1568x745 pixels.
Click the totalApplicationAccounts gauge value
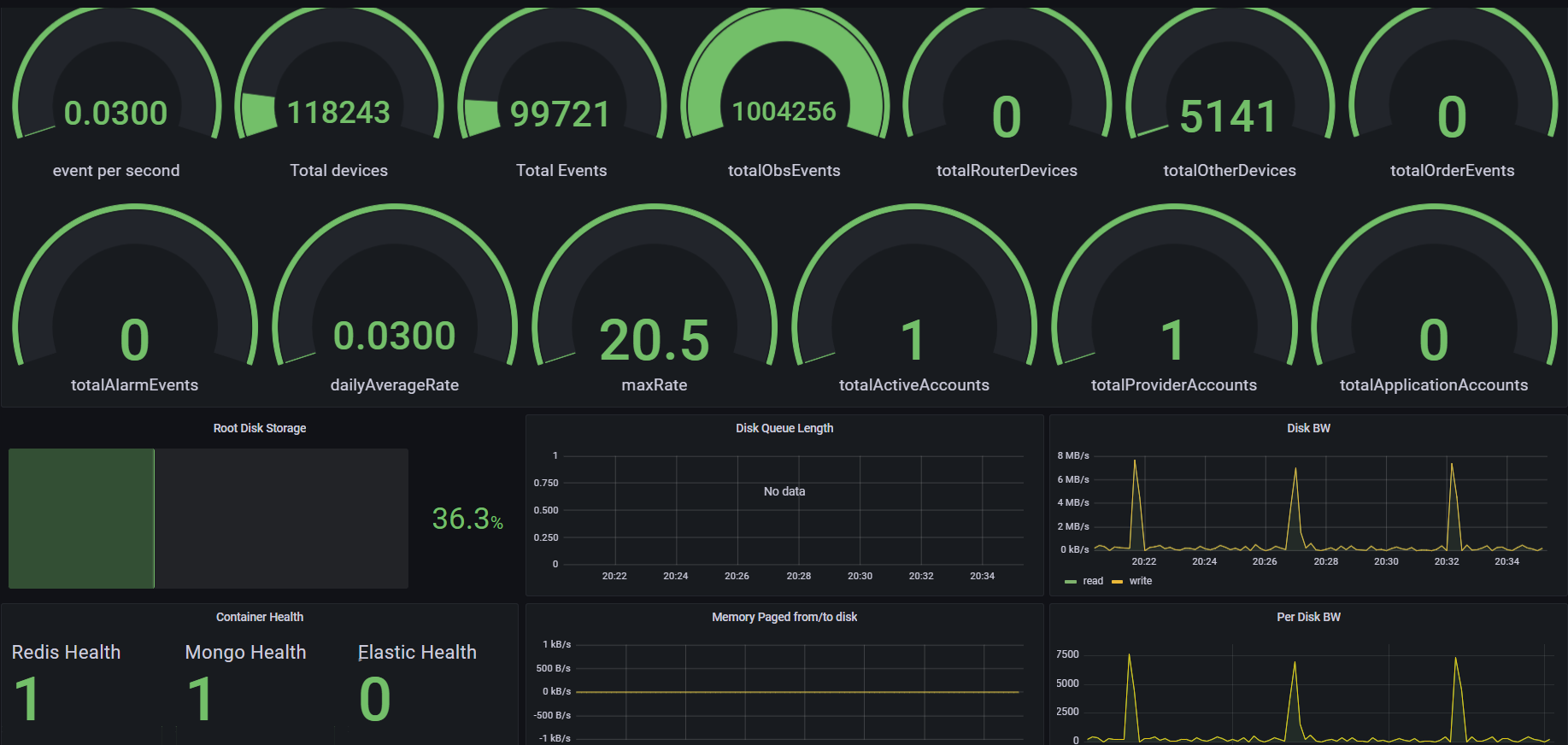[x=1434, y=340]
